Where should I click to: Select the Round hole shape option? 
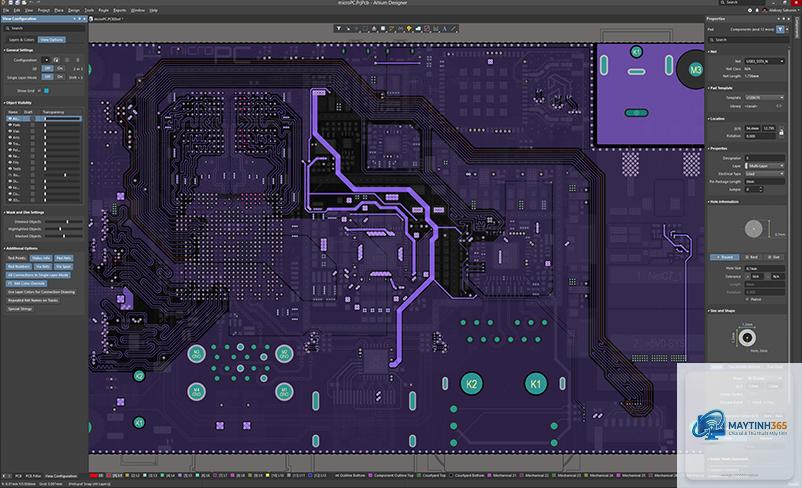[724, 257]
